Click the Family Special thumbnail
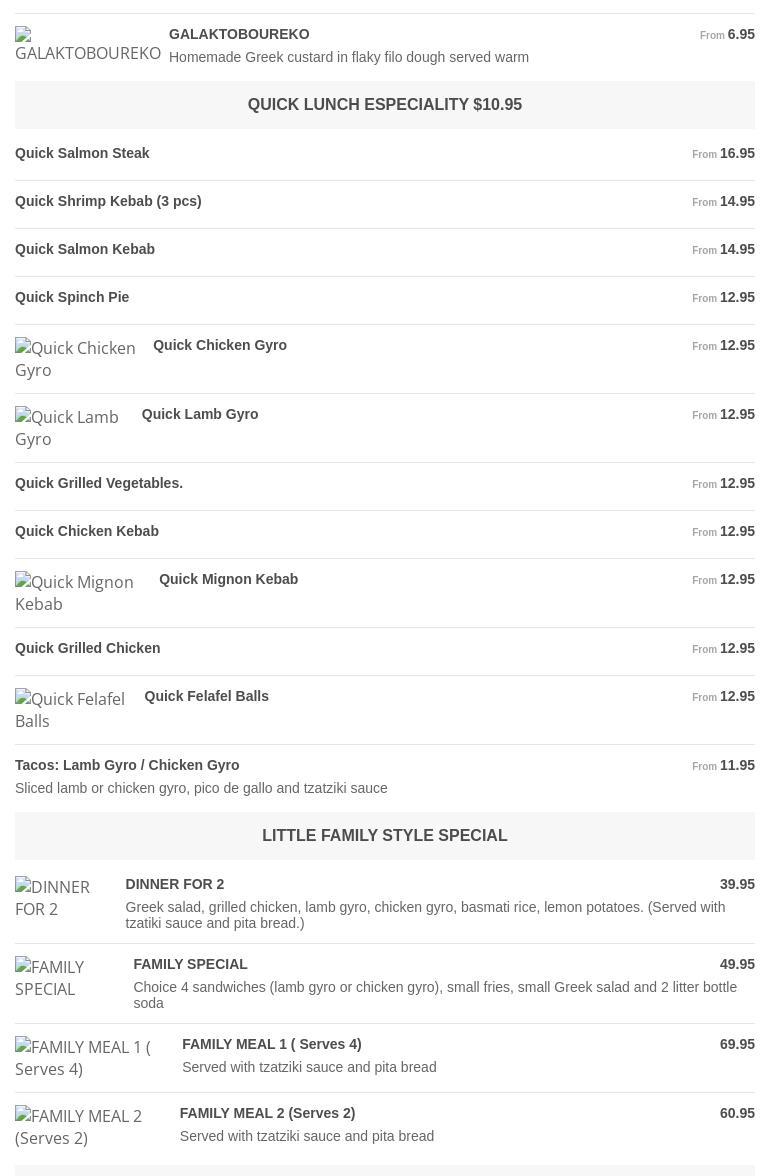Viewport: 770px width, 1176px height. (66, 978)
